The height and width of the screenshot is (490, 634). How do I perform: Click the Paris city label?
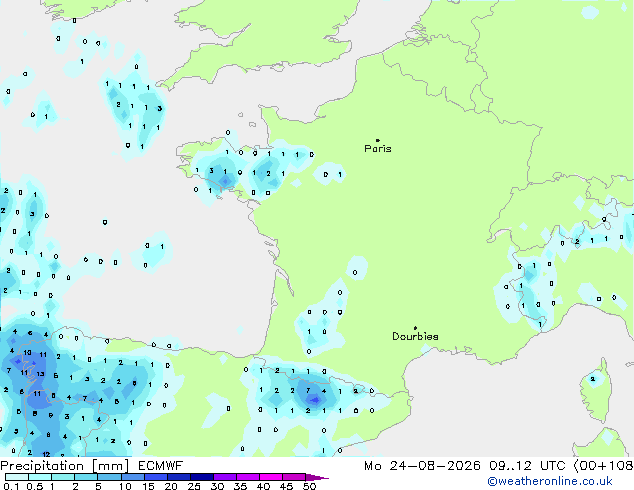(x=378, y=149)
